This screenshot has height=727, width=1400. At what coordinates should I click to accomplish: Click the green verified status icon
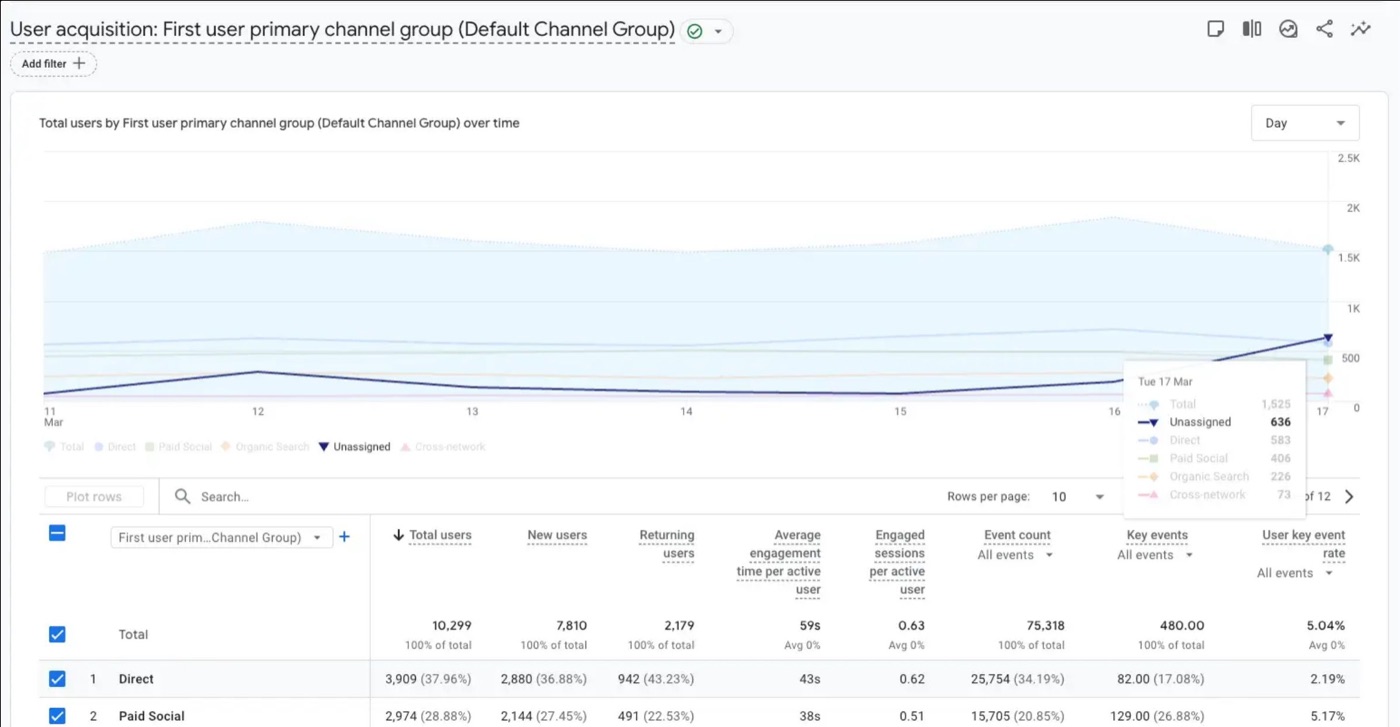pos(694,31)
